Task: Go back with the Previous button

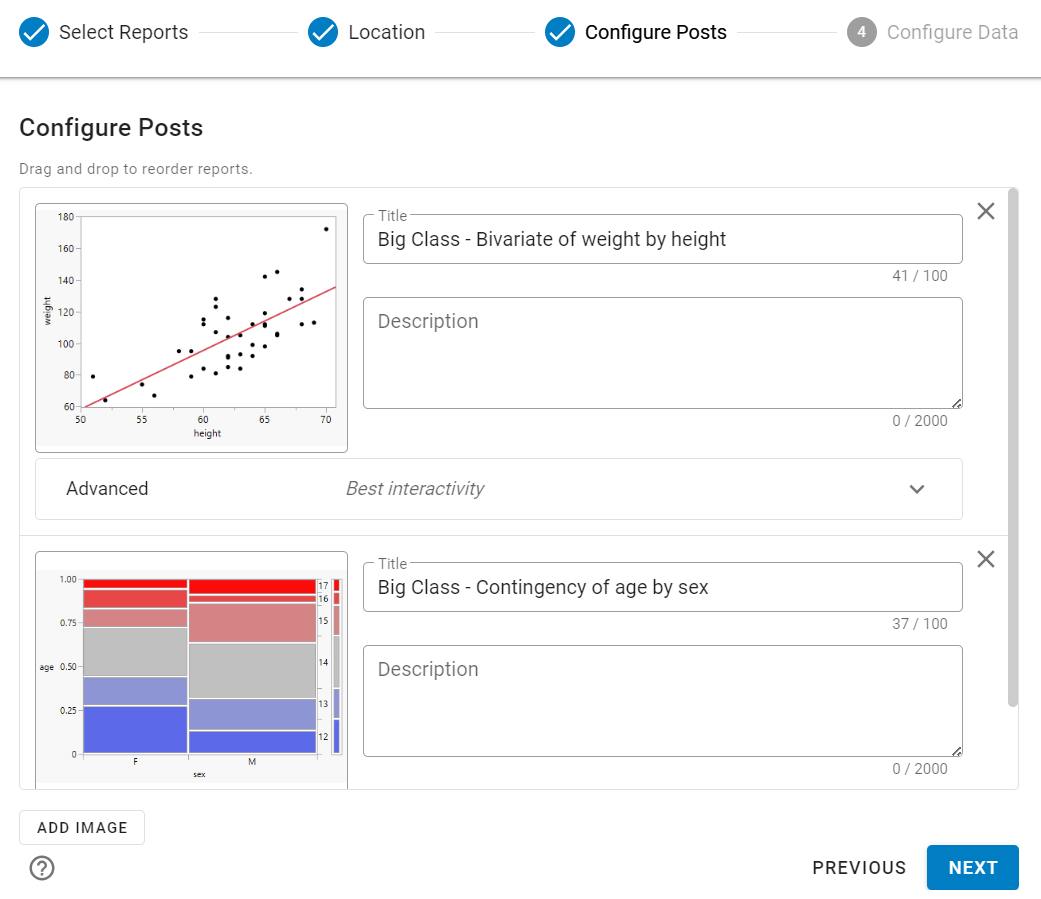Action: (859, 867)
